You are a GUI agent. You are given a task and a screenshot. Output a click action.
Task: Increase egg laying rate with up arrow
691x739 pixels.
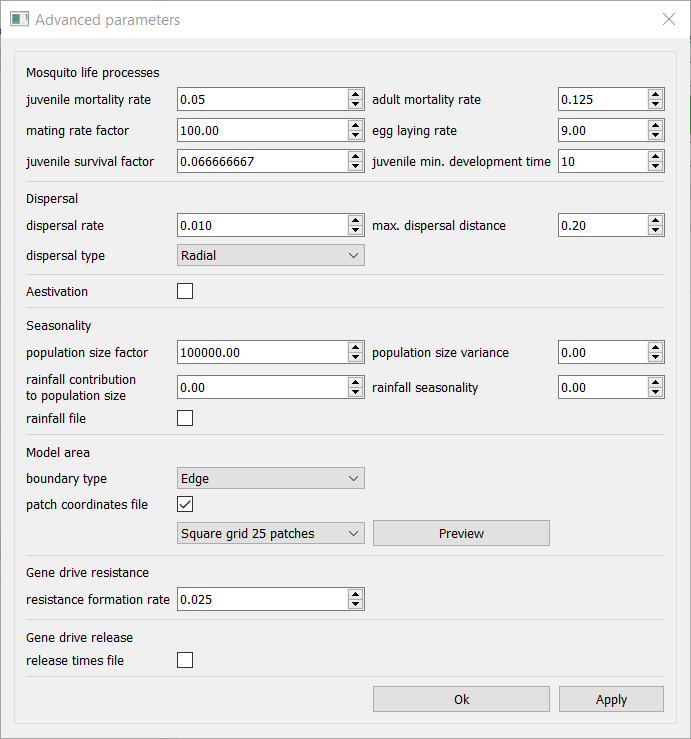pyautogui.click(x=655, y=125)
